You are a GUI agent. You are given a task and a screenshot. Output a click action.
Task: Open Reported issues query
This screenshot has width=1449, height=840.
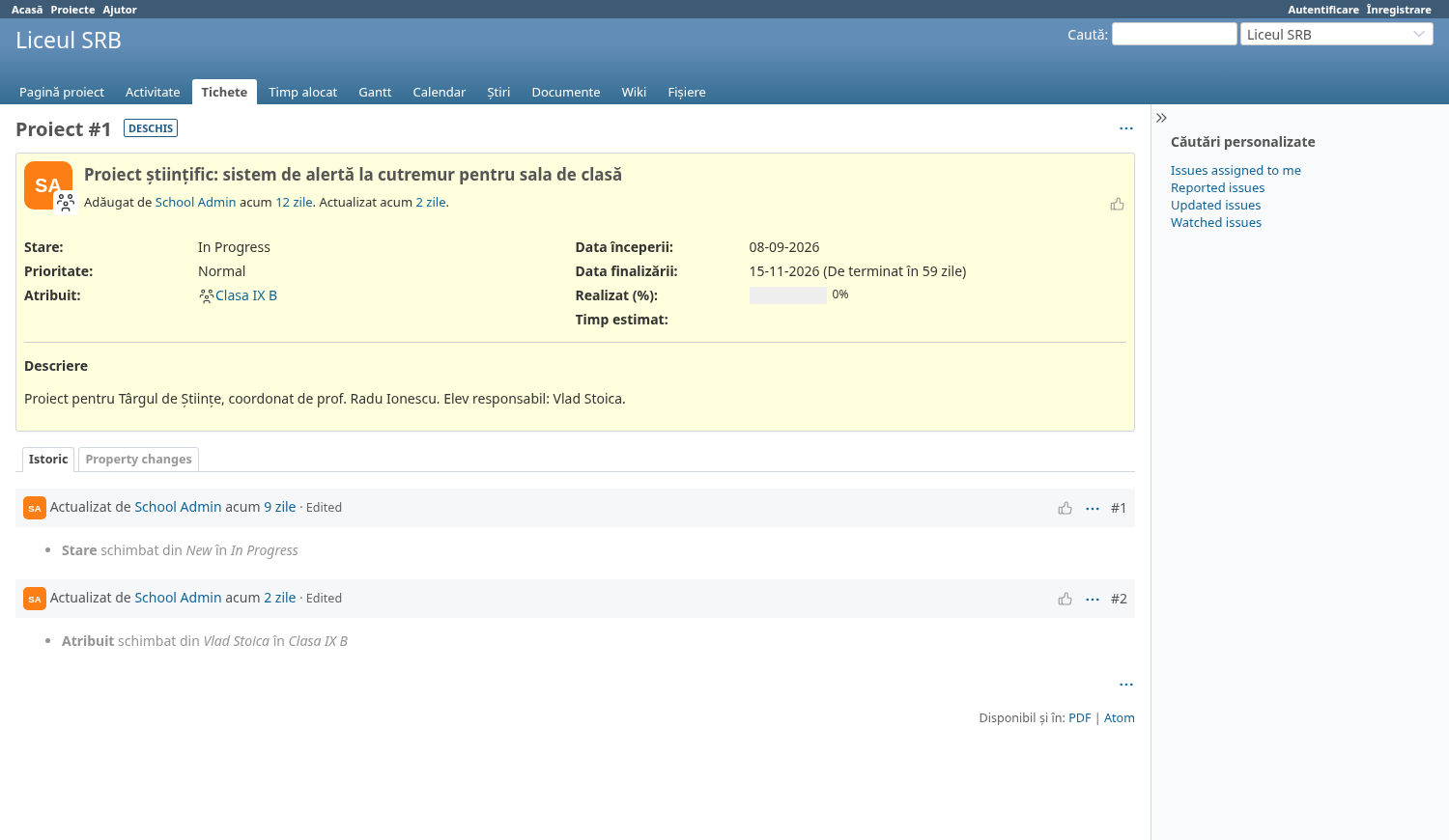pyautogui.click(x=1217, y=188)
